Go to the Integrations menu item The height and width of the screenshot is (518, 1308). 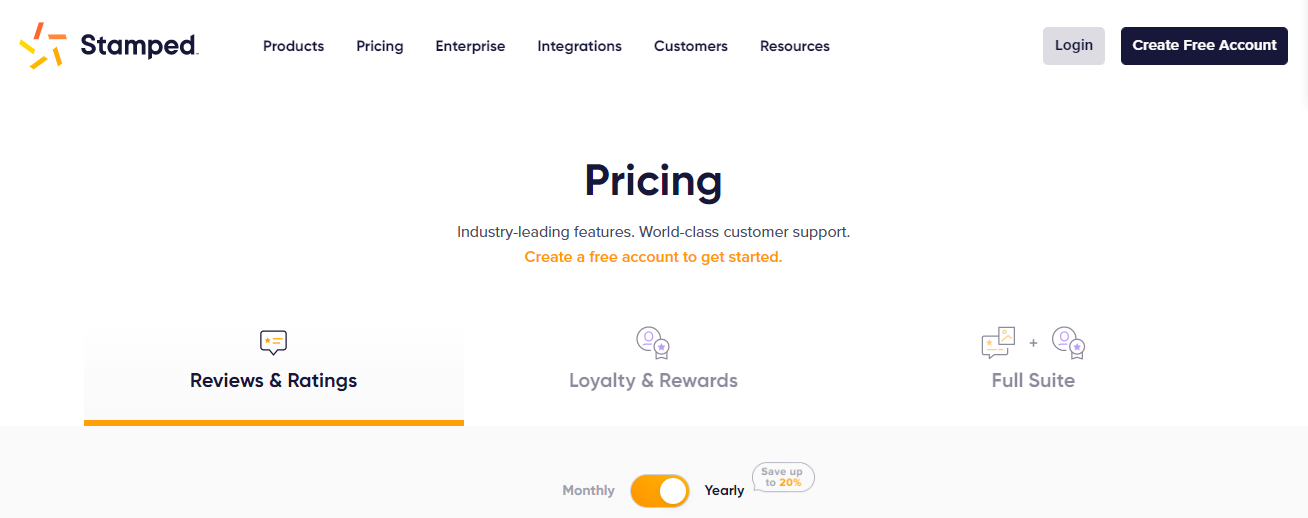[x=579, y=46]
